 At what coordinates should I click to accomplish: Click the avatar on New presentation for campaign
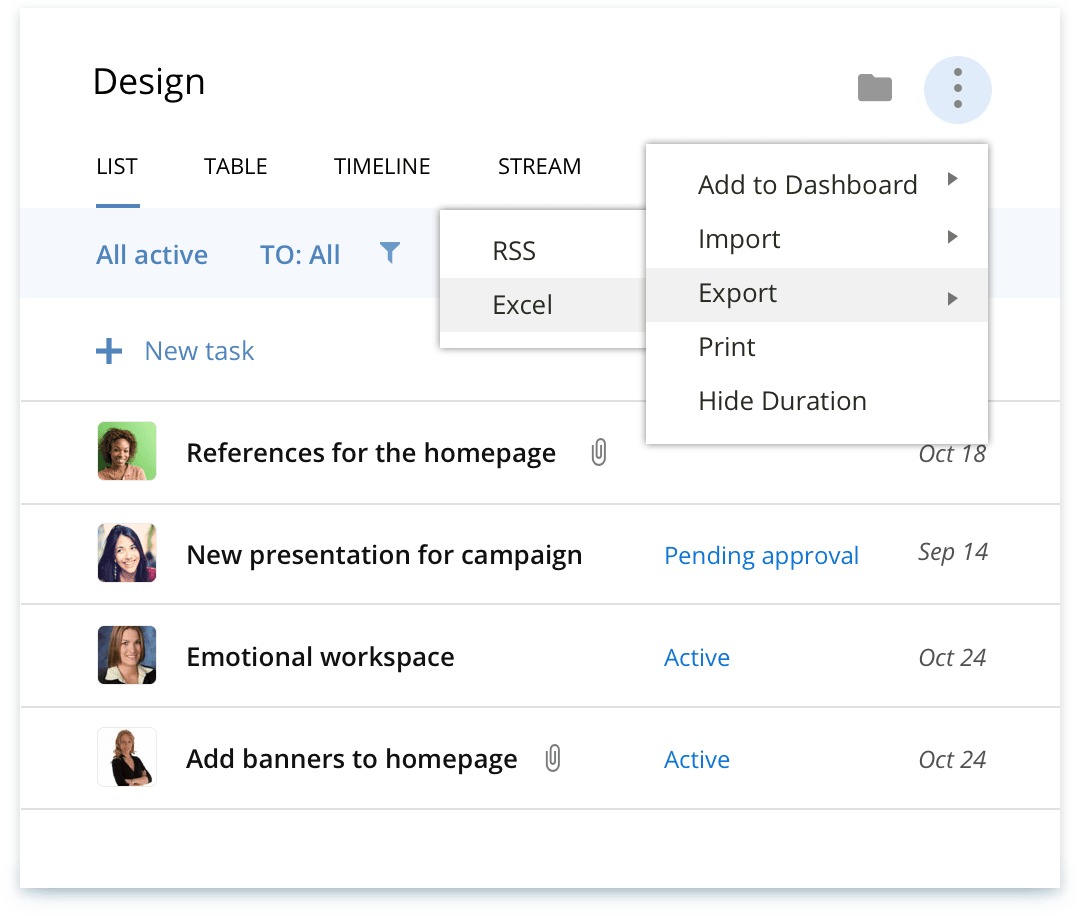pyautogui.click(x=126, y=552)
